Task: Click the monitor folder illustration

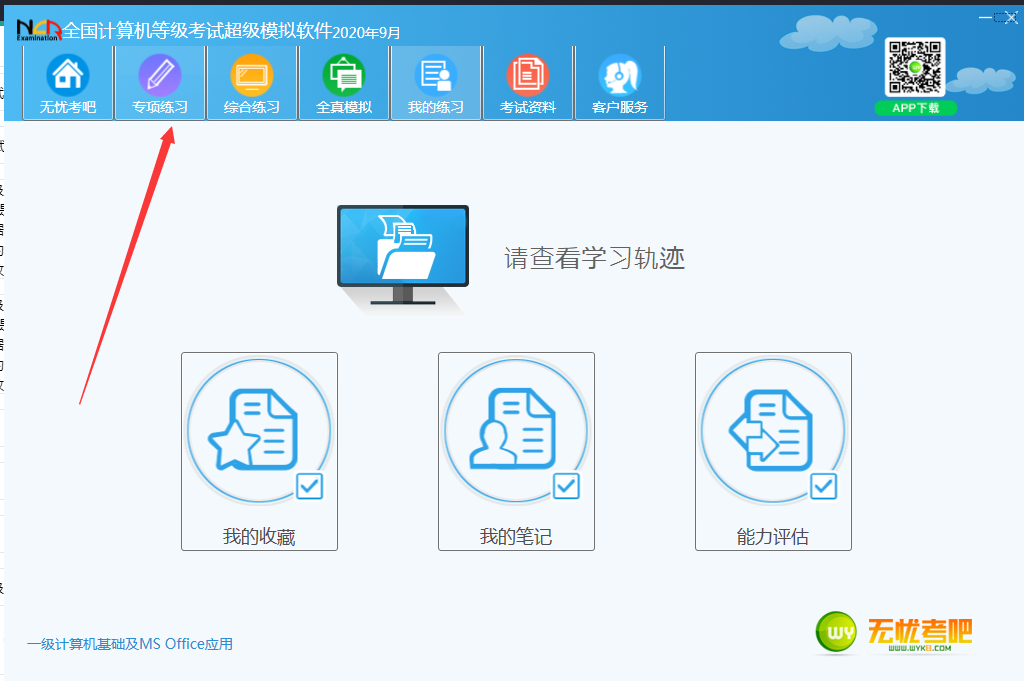Action: coord(402,248)
